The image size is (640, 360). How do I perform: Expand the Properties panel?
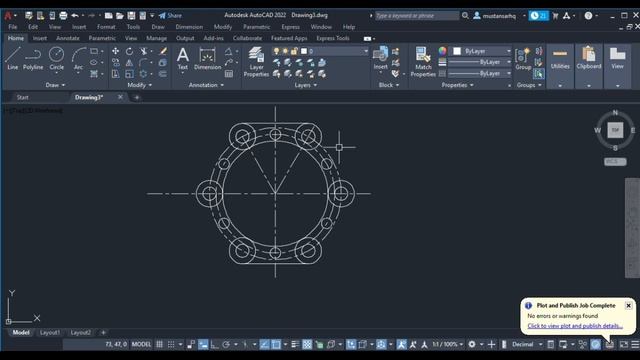point(457,85)
